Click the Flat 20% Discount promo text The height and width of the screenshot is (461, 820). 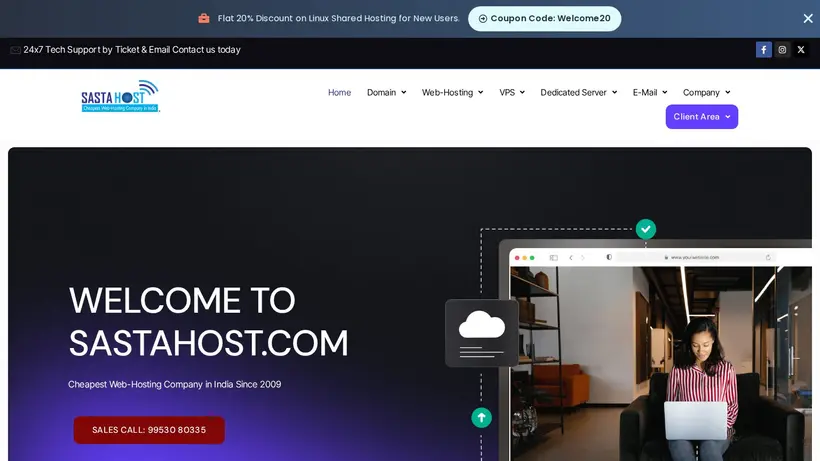(338, 18)
